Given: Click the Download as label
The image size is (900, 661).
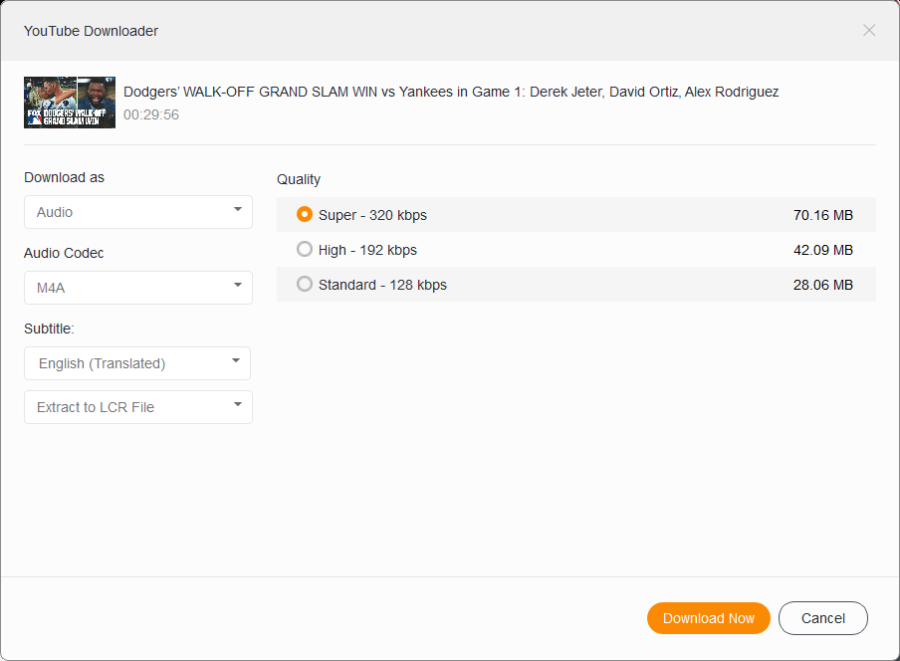Looking at the screenshot, I should (64, 177).
